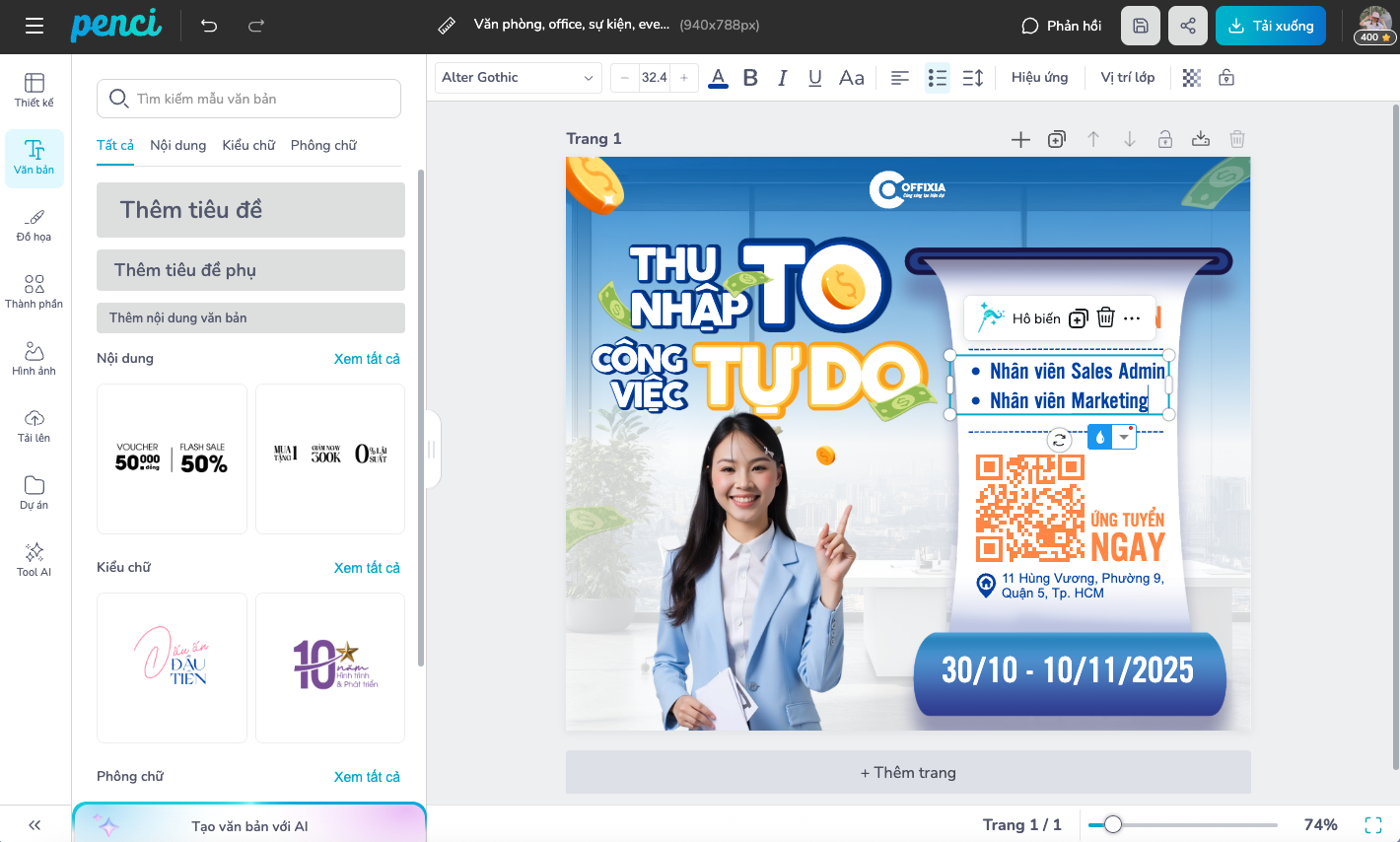Switch to the Kiểu chữ tab
1400x842 pixels.
[248, 145]
